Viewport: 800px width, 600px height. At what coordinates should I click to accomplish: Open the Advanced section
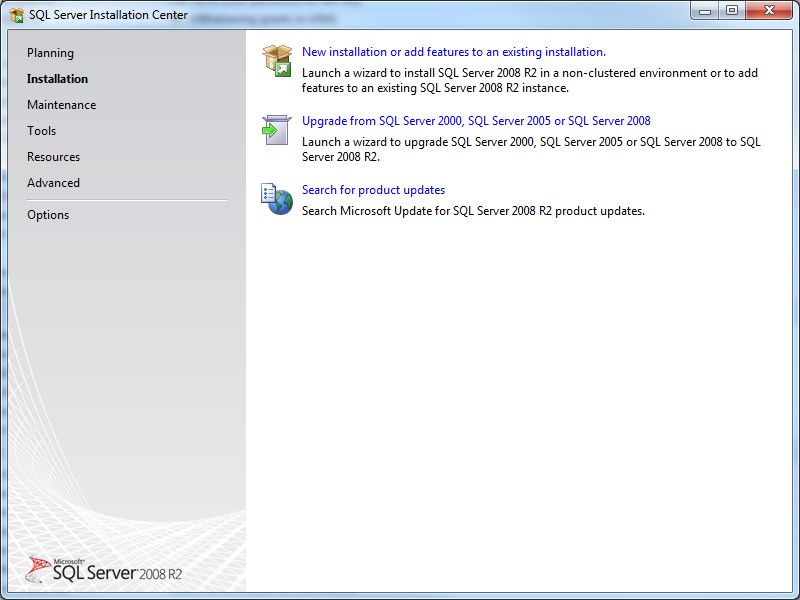[53, 183]
